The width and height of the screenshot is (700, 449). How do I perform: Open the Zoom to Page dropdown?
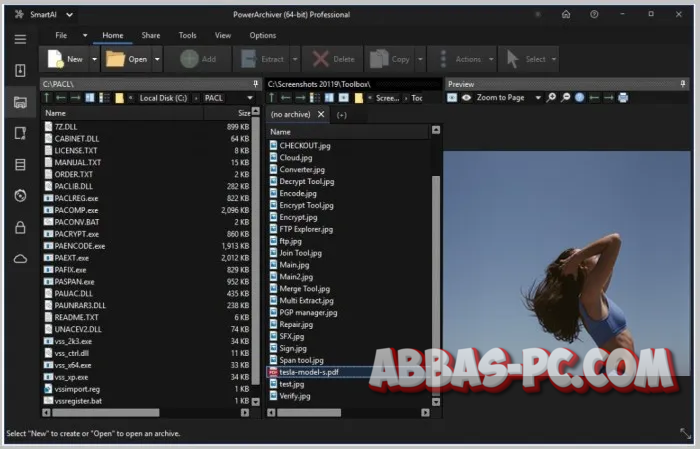pos(538,98)
